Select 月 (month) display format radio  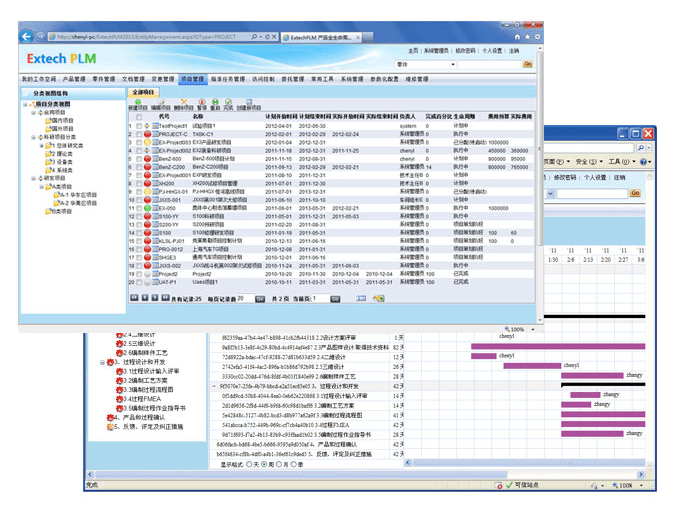[279, 464]
